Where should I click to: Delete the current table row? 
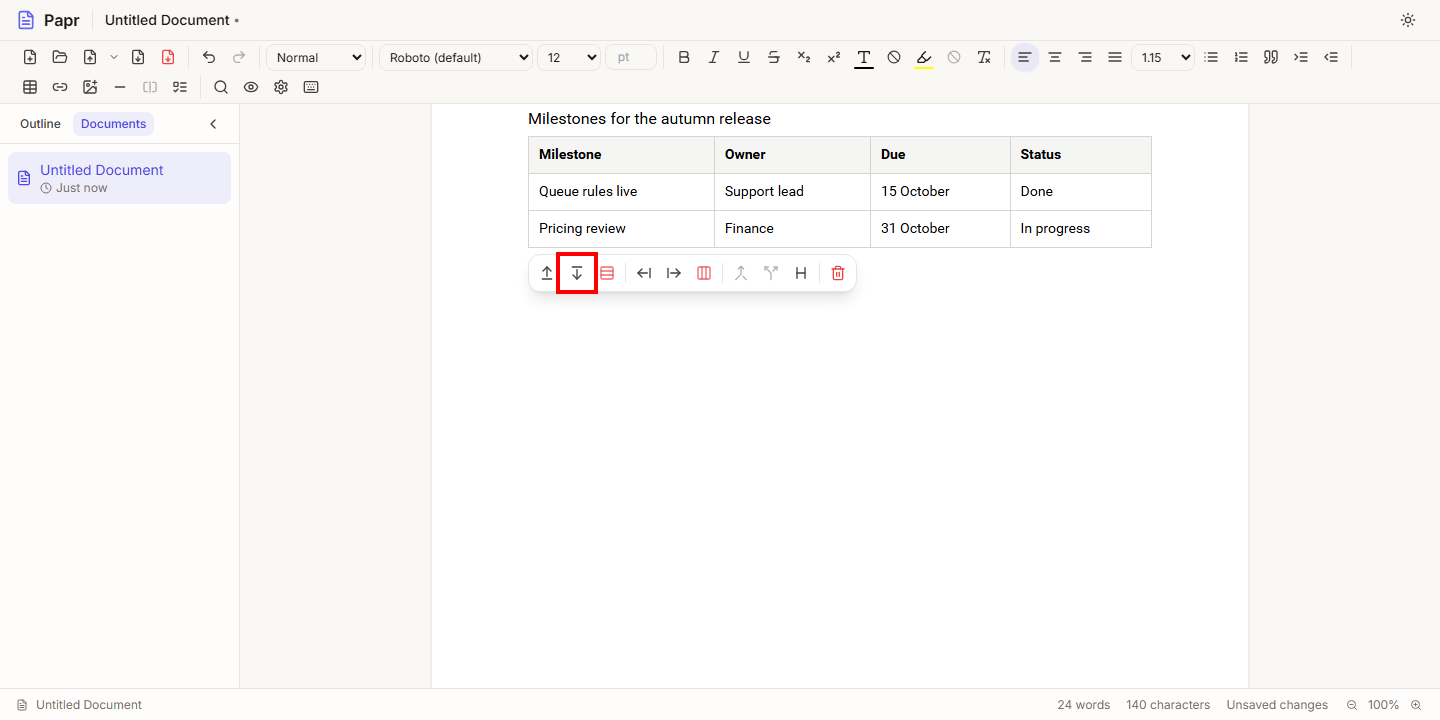coord(607,273)
